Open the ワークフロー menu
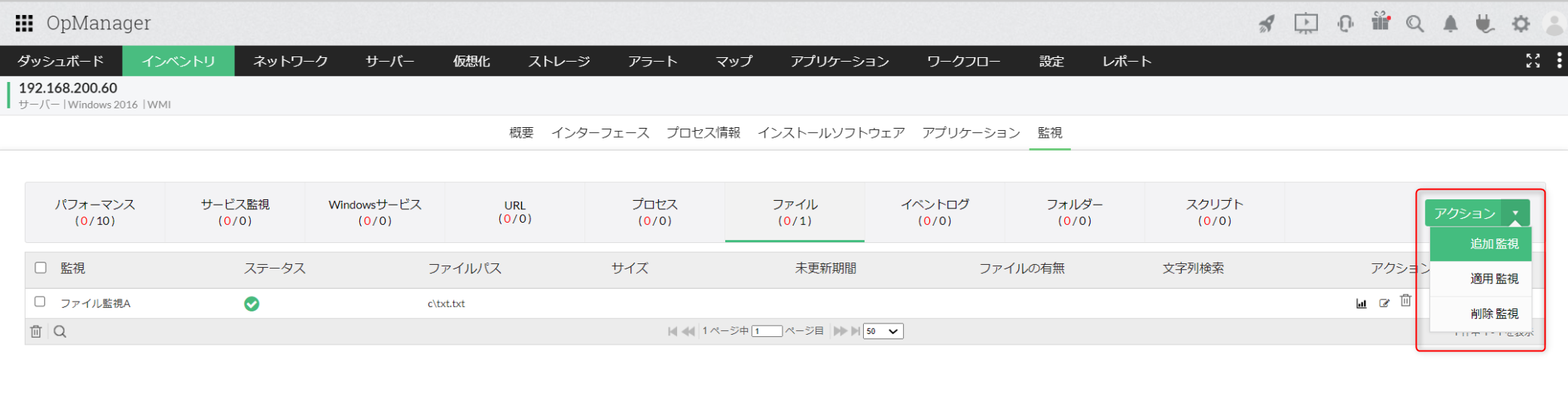Image resolution: width=1568 pixels, height=410 pixels. [x=964, y=61]
